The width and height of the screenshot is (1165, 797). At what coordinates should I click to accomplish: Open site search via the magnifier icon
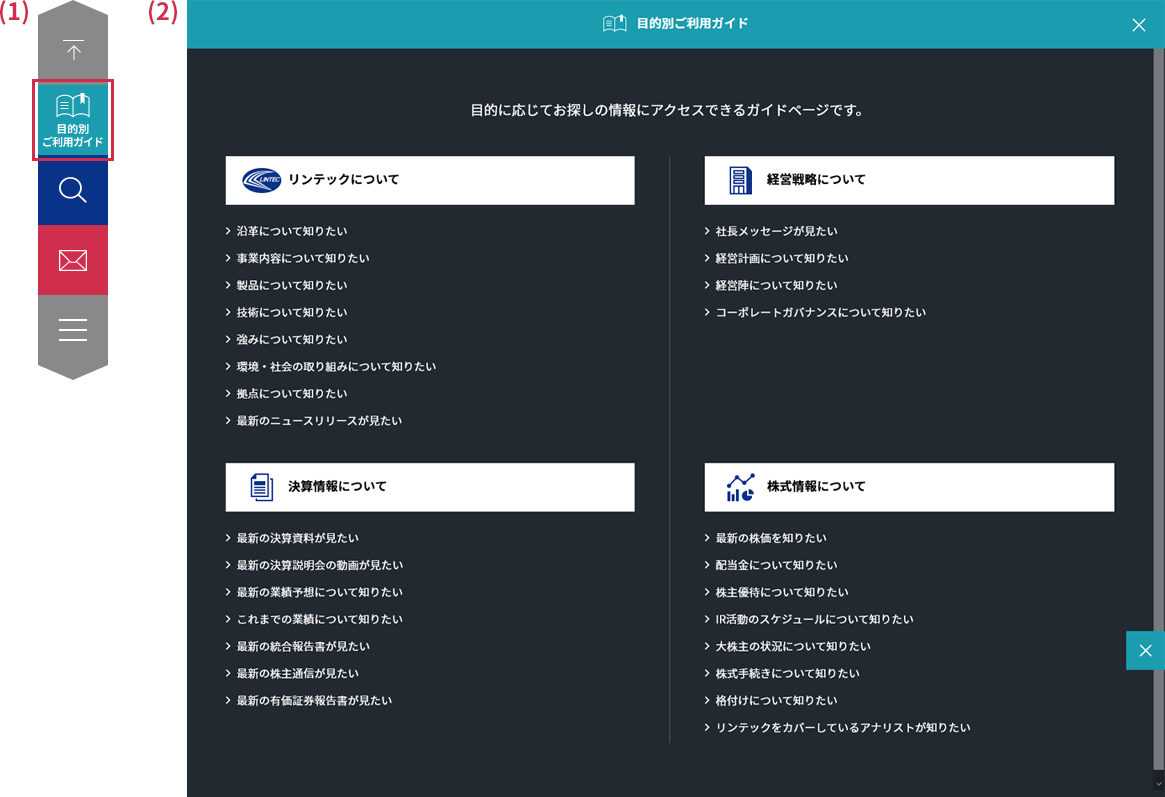(x=72, y=190)
